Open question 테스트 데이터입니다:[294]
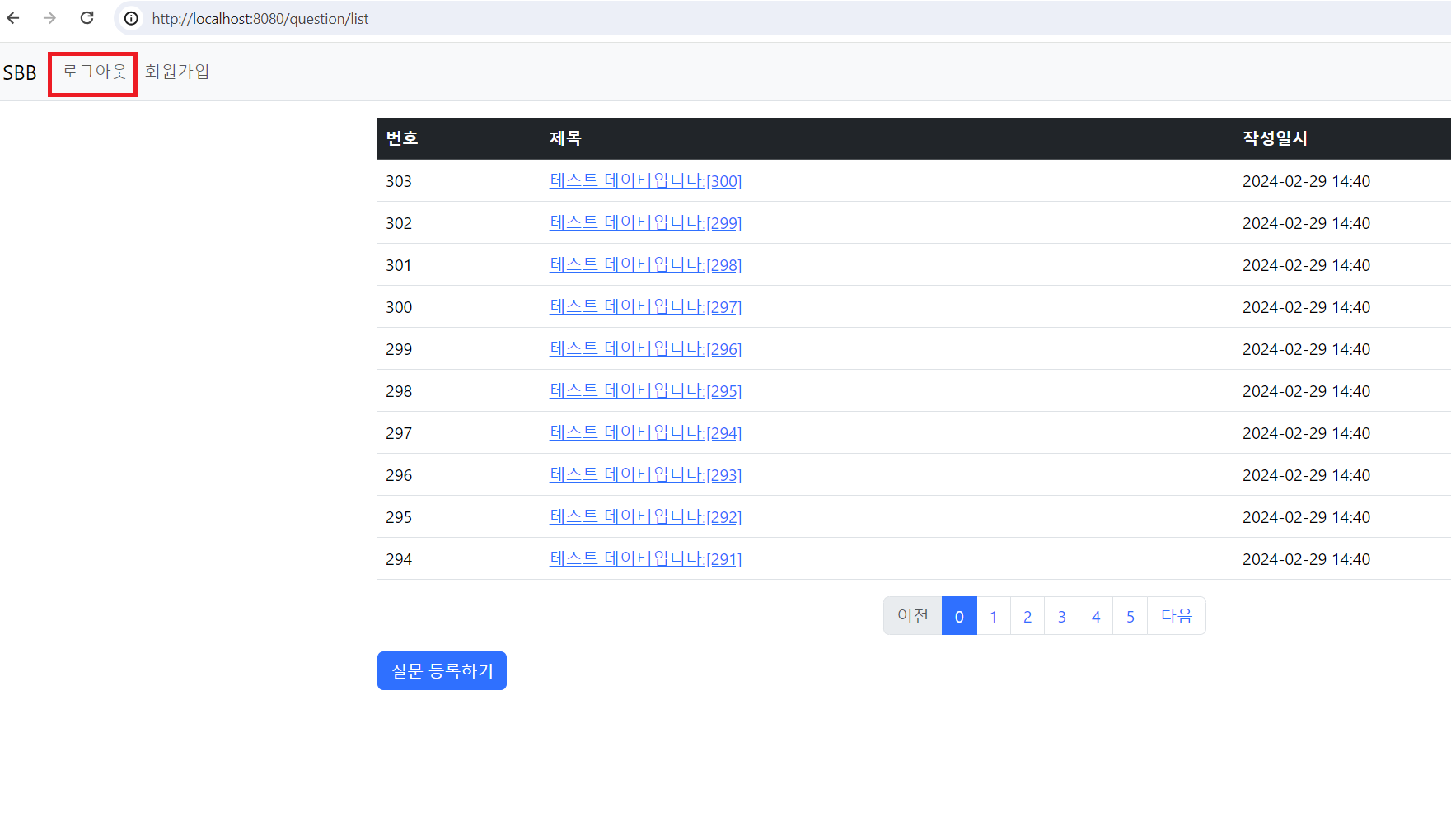The width and height of the screenshot is (1451, 840). click(x=645, y=432)
